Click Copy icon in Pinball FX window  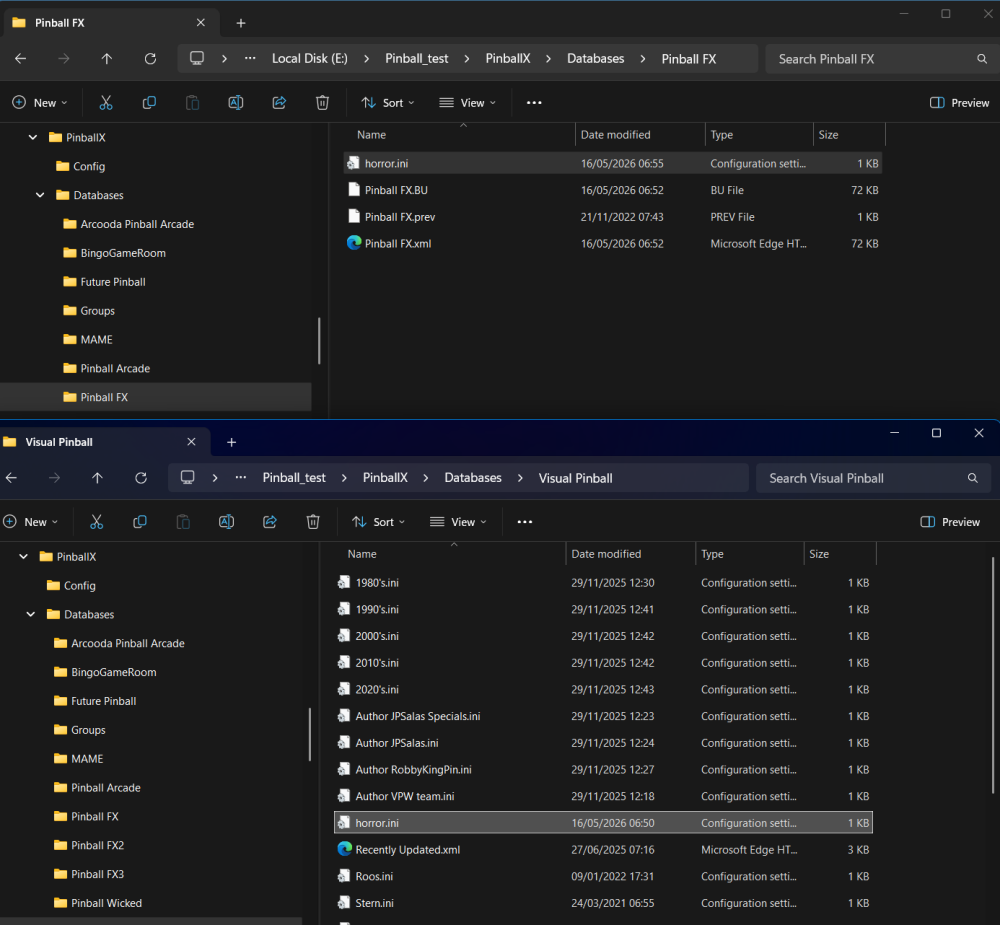[x=149, y=103]
